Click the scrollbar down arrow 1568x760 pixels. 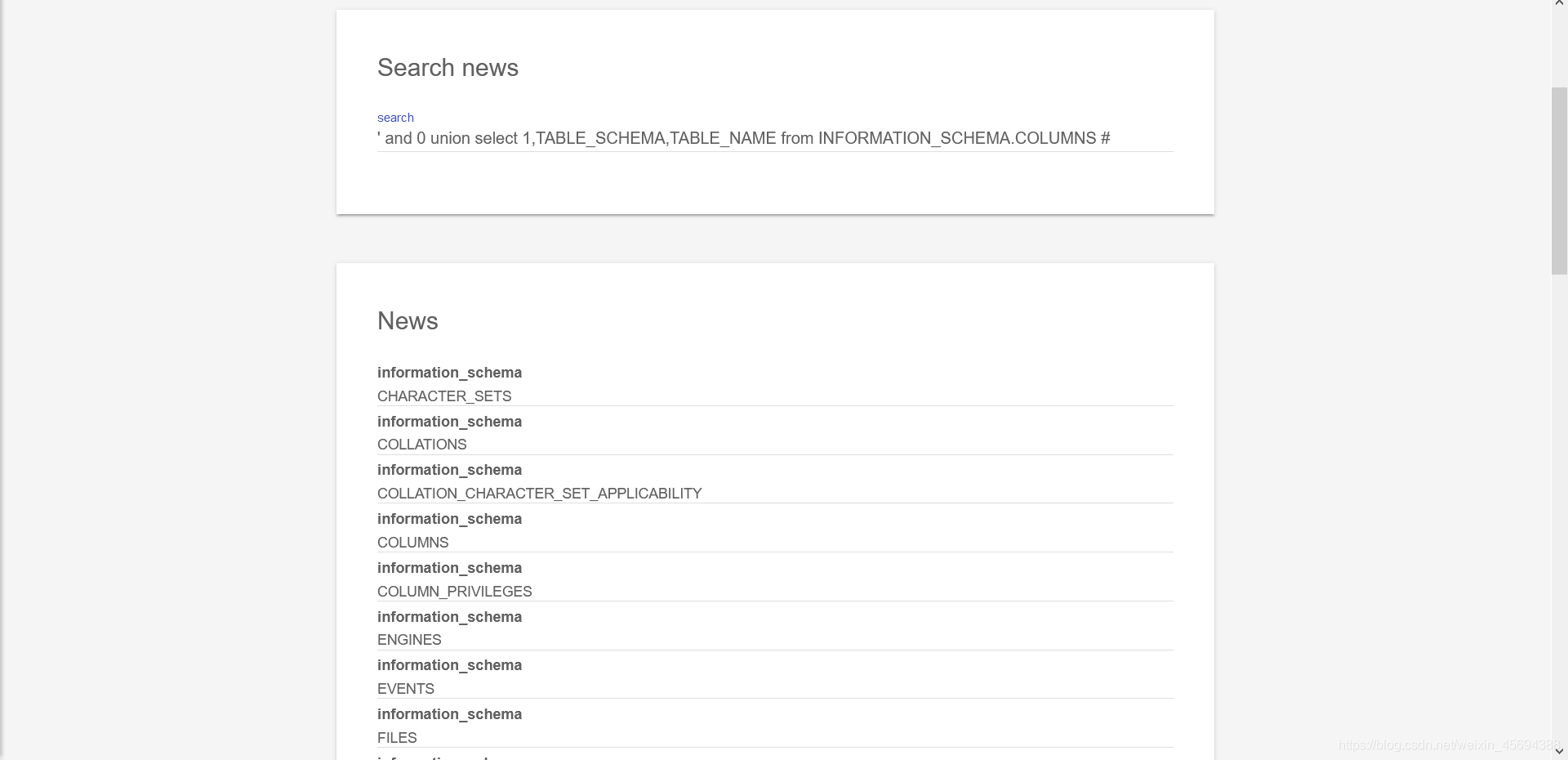pyautogui.click(x=1559, y=751)
